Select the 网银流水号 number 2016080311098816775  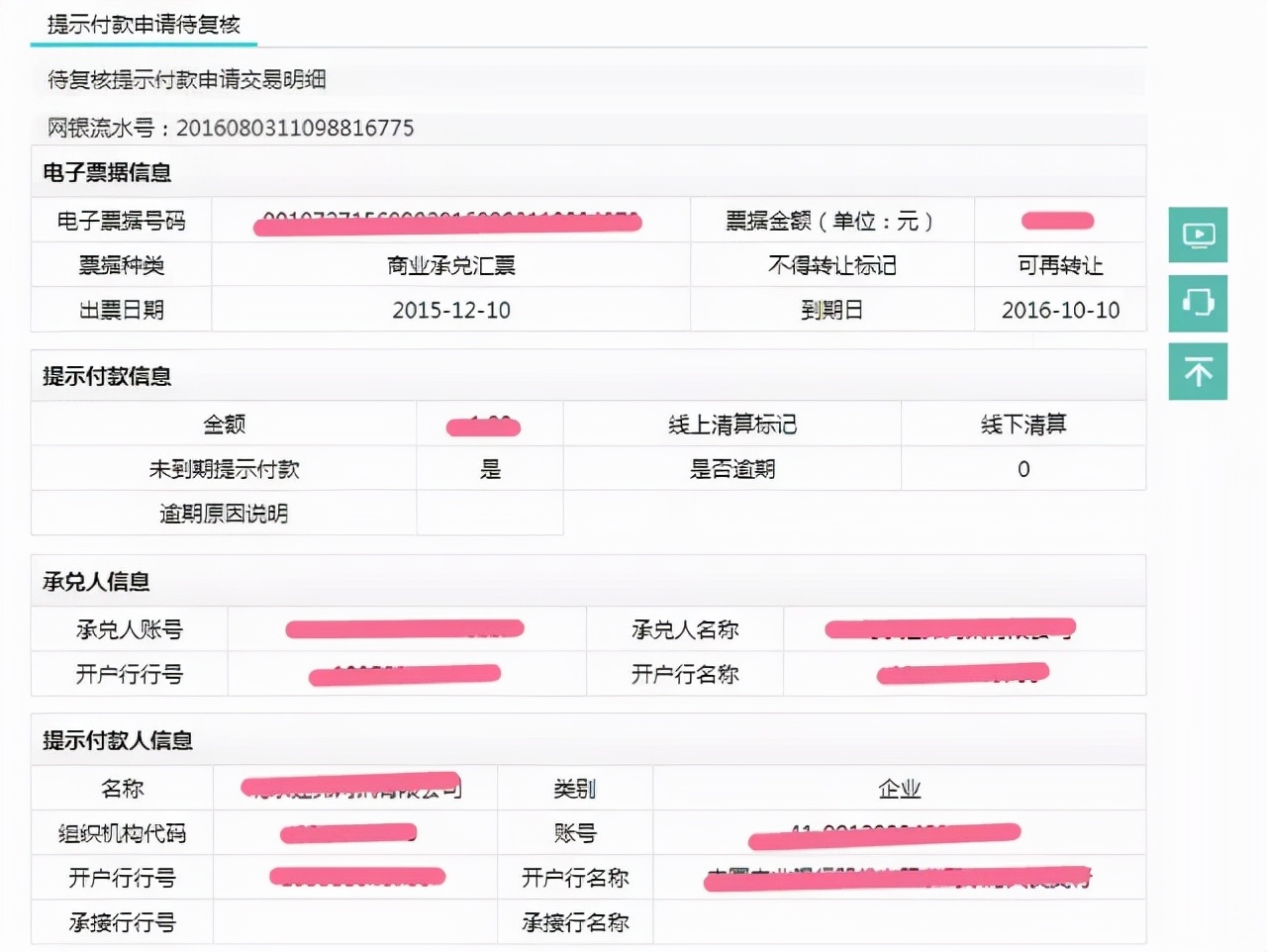[x=292, y=128]
